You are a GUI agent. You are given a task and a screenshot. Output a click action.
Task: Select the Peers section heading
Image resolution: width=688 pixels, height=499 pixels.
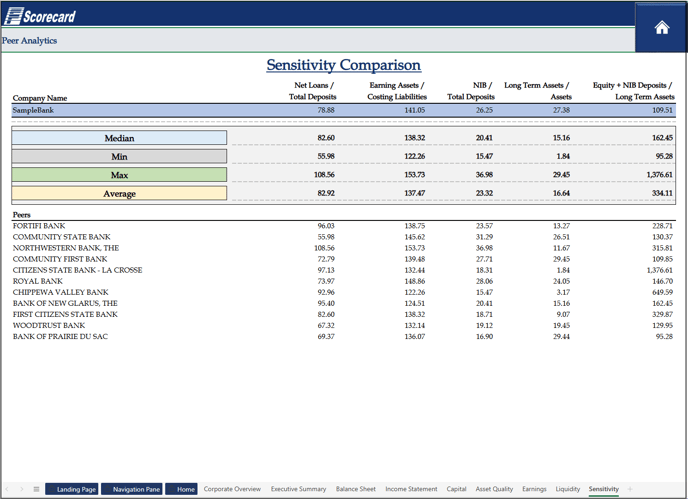pos(22,215)
